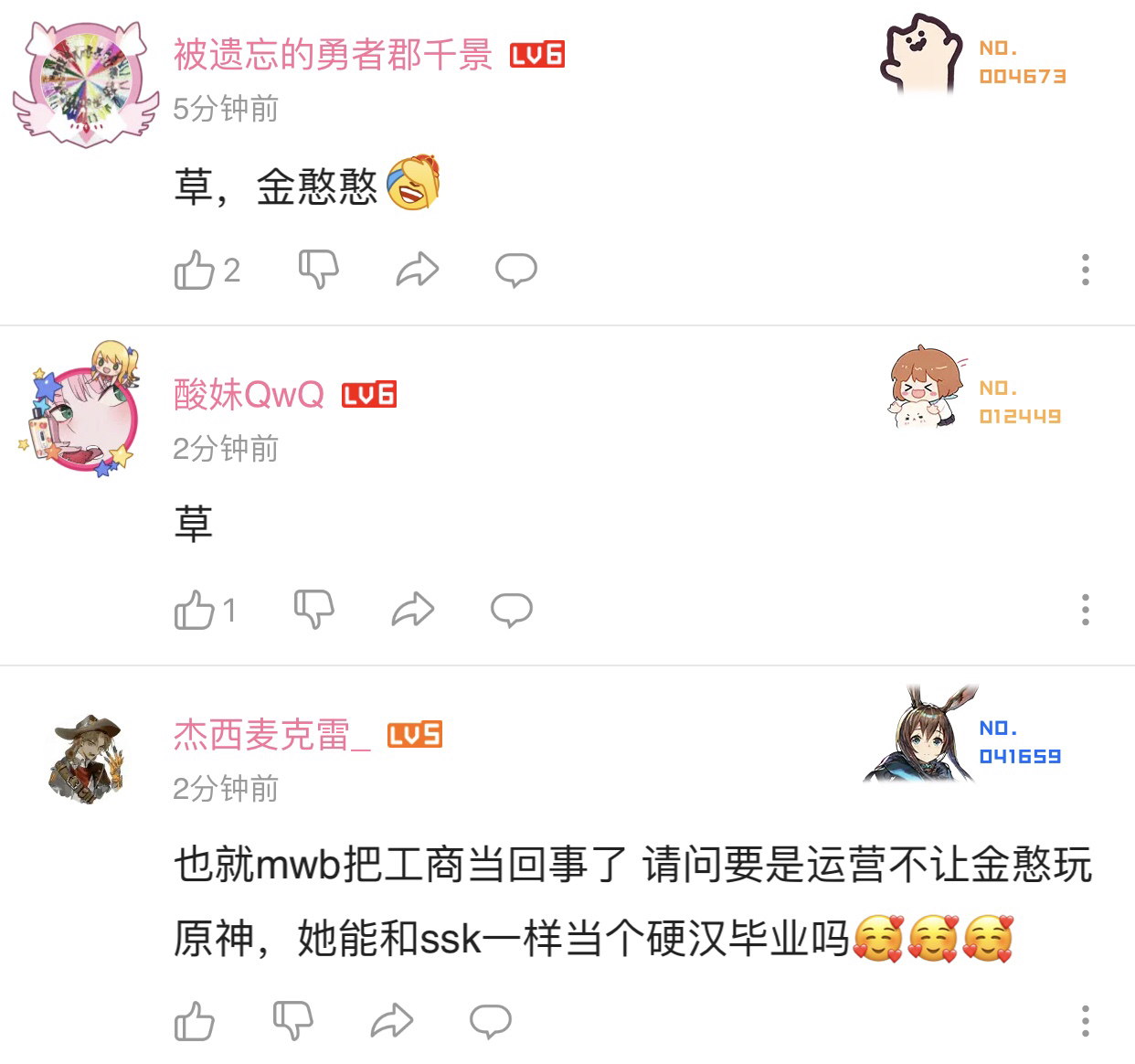Reply to 杰西麦克雷_'s comment
Viewport: 1135px width, 1064px height.
[x=491, y=1021]
